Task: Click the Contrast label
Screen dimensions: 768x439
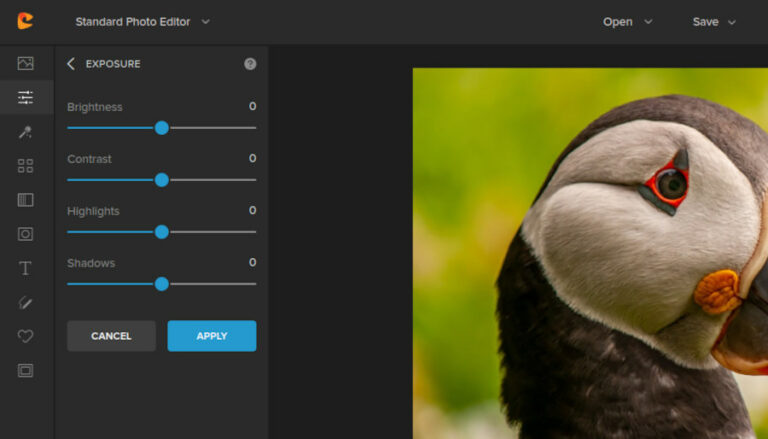Action: (x=89, y=159)
